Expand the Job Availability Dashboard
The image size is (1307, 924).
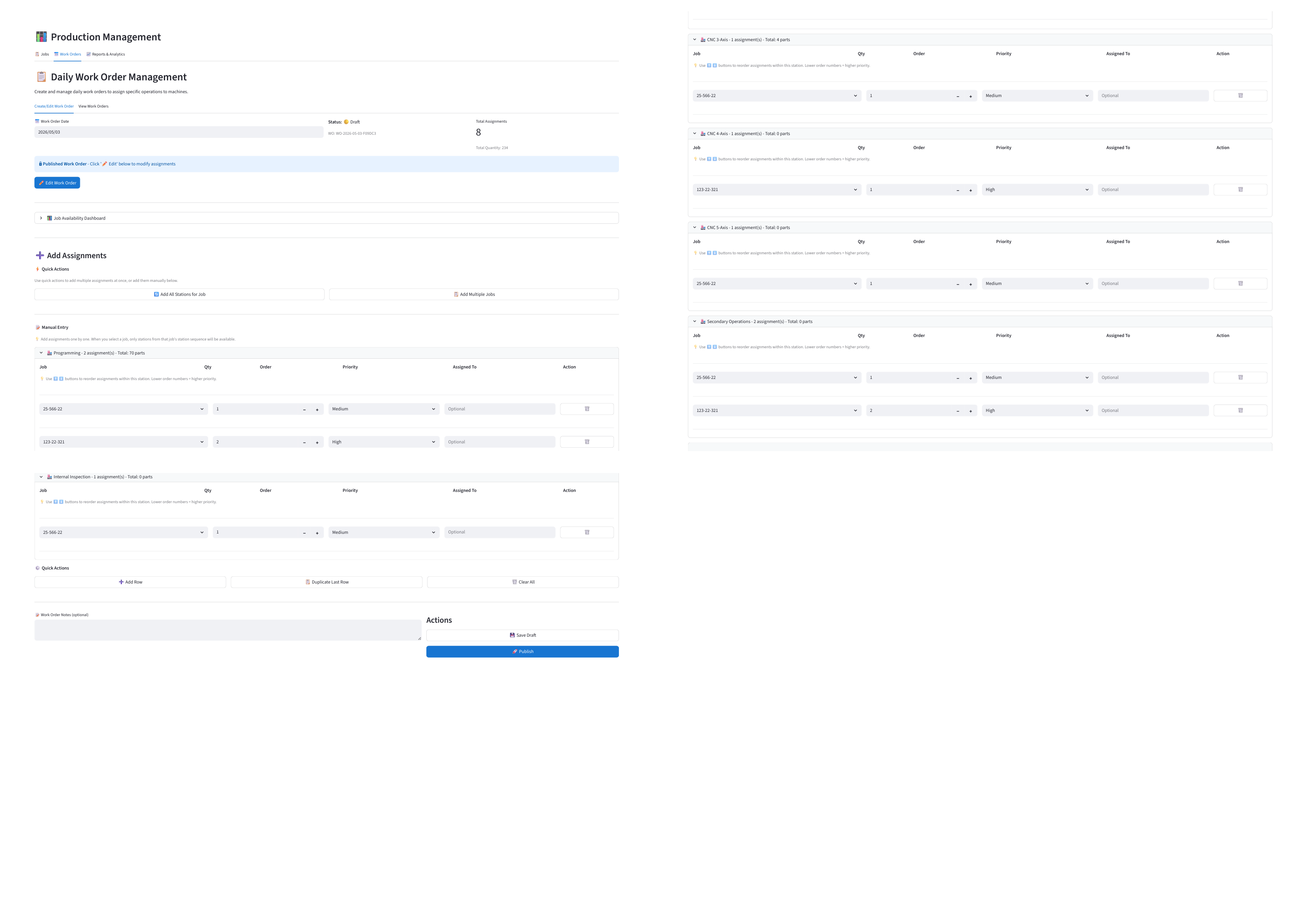click(326, 218)
